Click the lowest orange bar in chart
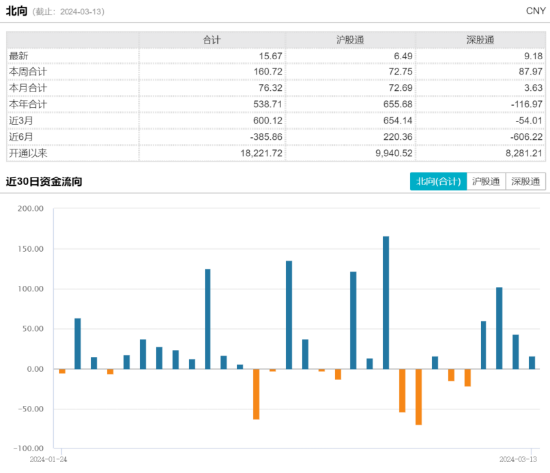 (x=418, y=397)
